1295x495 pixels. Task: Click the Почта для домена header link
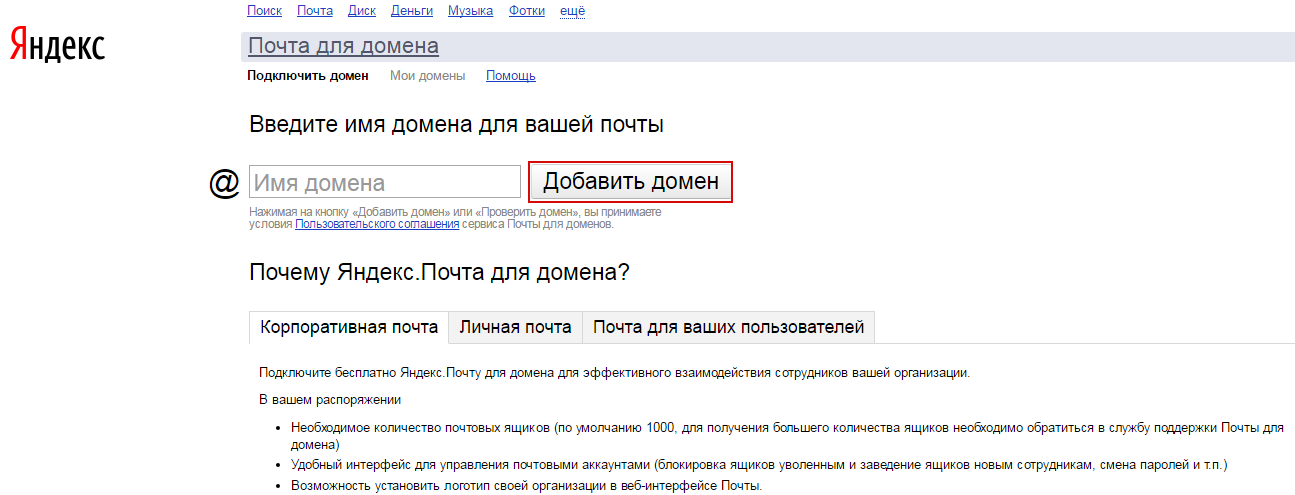[x=343, y=46]
